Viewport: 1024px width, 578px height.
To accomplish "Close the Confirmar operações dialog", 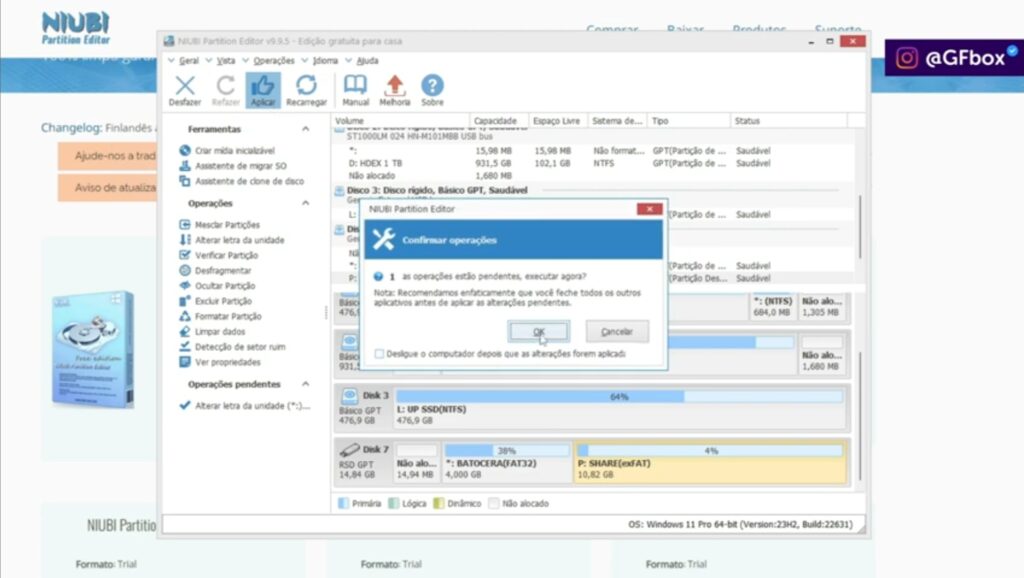I will pyautogui.click(x=649, y=209).
